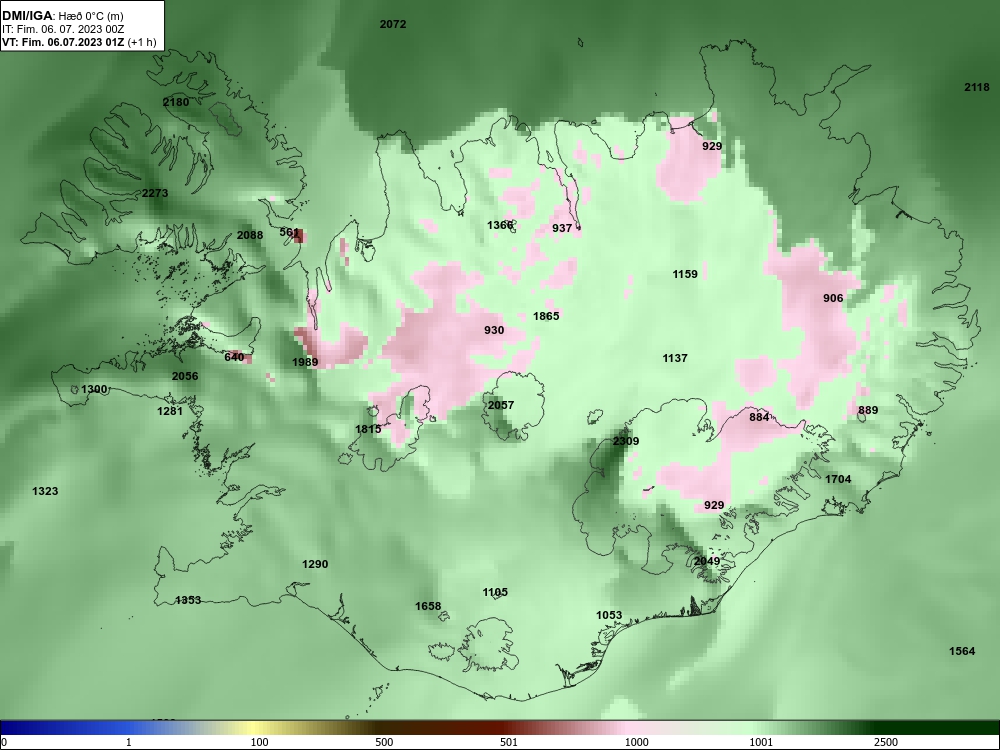
Task: Click the 2118 value in the northeast
Action: pos(976,87)
